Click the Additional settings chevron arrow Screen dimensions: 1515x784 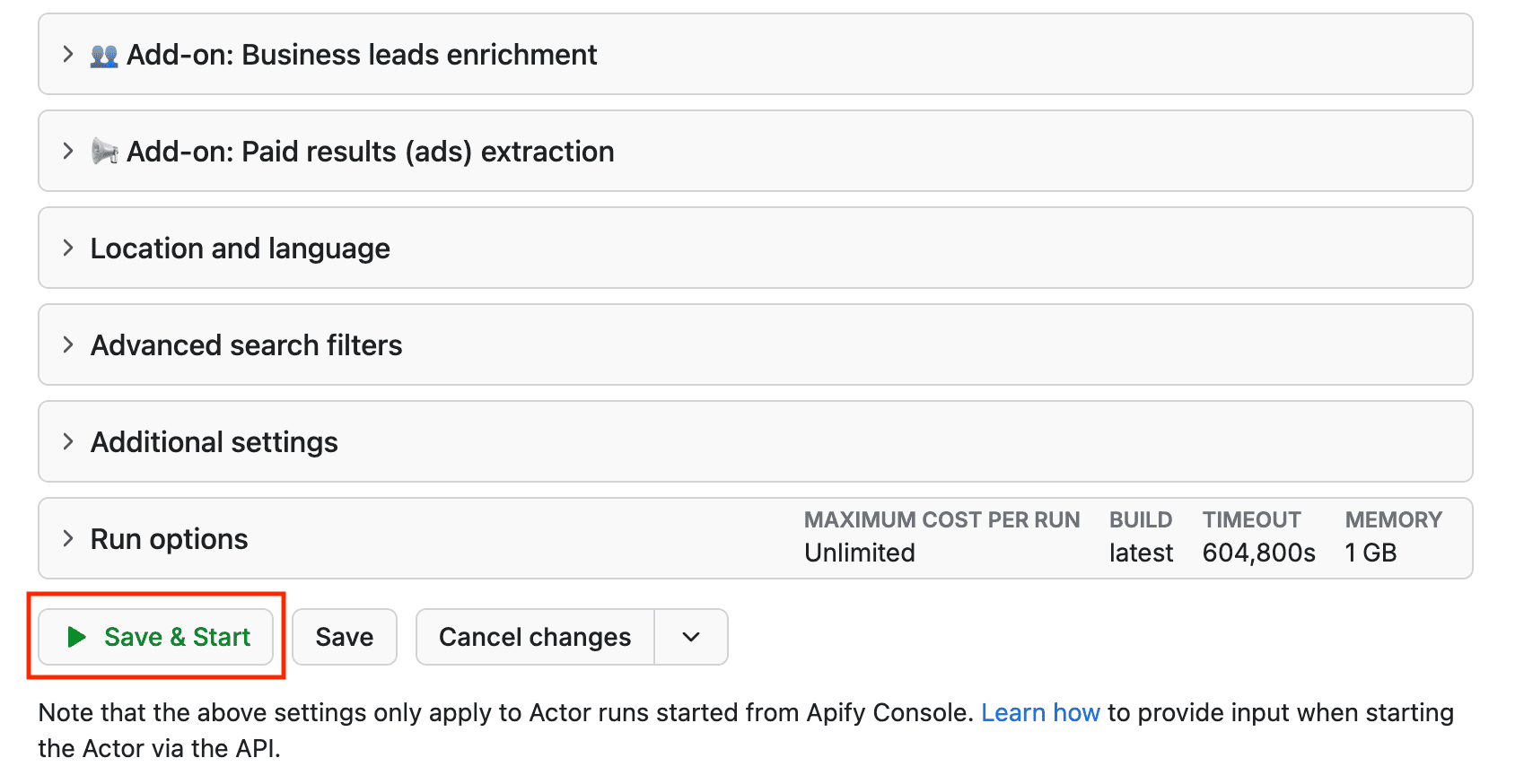click(x=68, y=442)
